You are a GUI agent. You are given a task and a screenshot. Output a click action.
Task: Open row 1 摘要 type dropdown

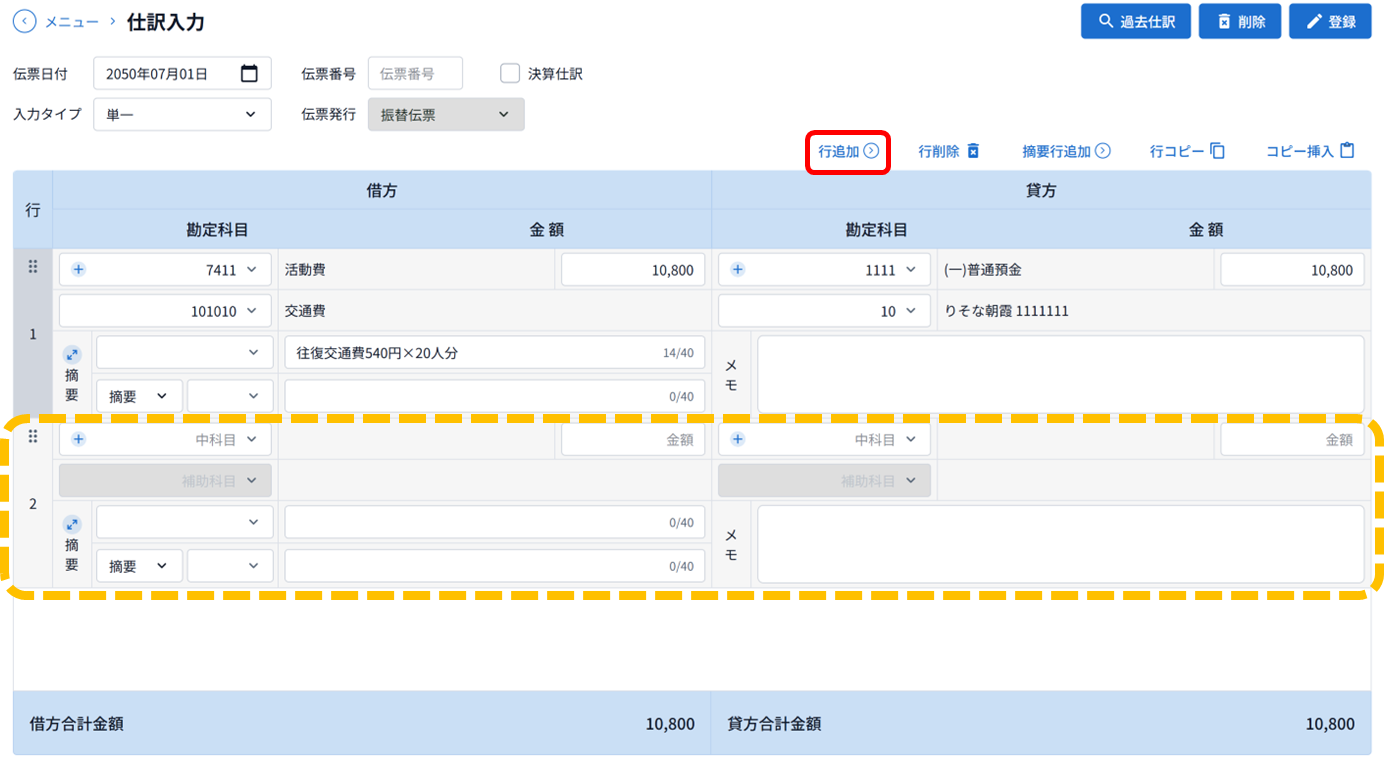pos(140,396)
